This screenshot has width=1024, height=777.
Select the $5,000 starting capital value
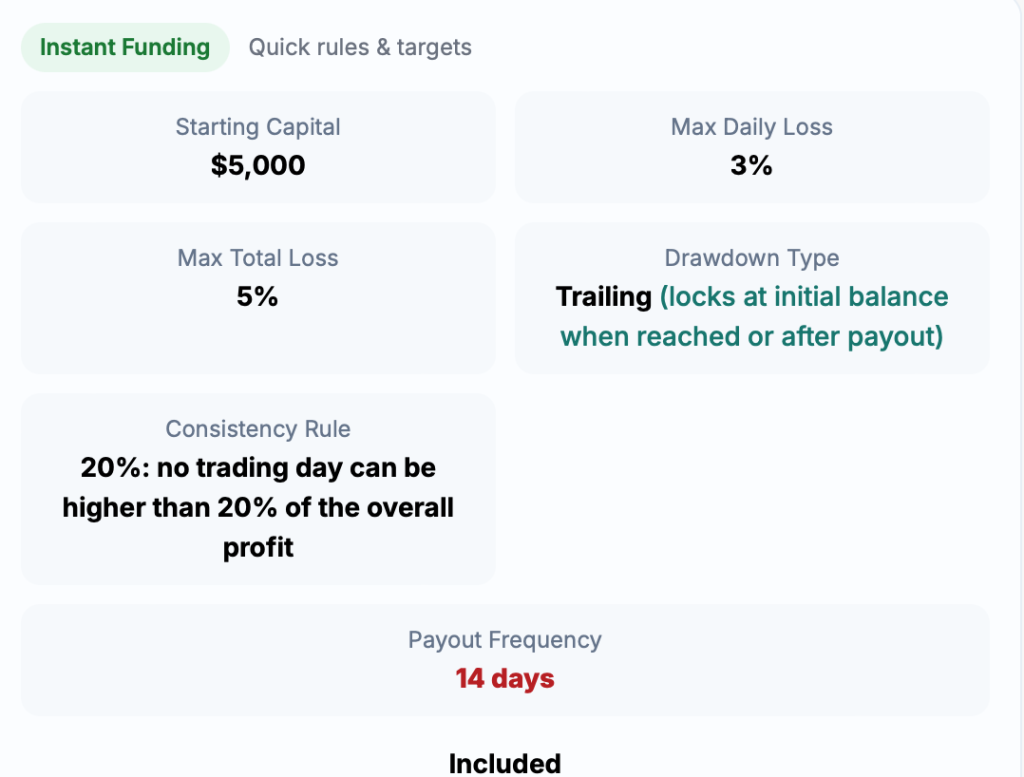258,165
